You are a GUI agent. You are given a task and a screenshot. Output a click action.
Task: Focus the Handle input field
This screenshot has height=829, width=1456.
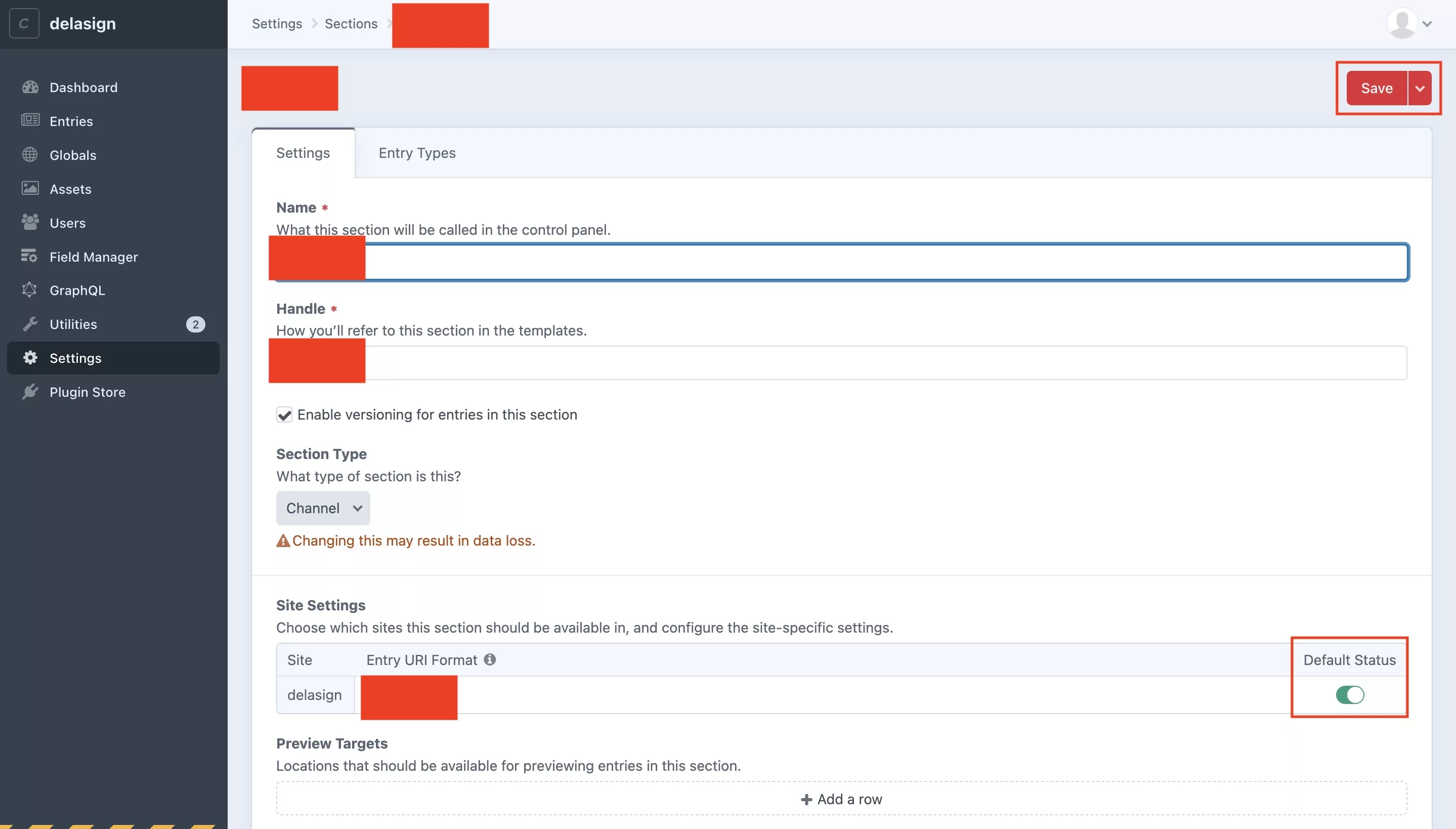pyautogui.click(x=841, y=363)
